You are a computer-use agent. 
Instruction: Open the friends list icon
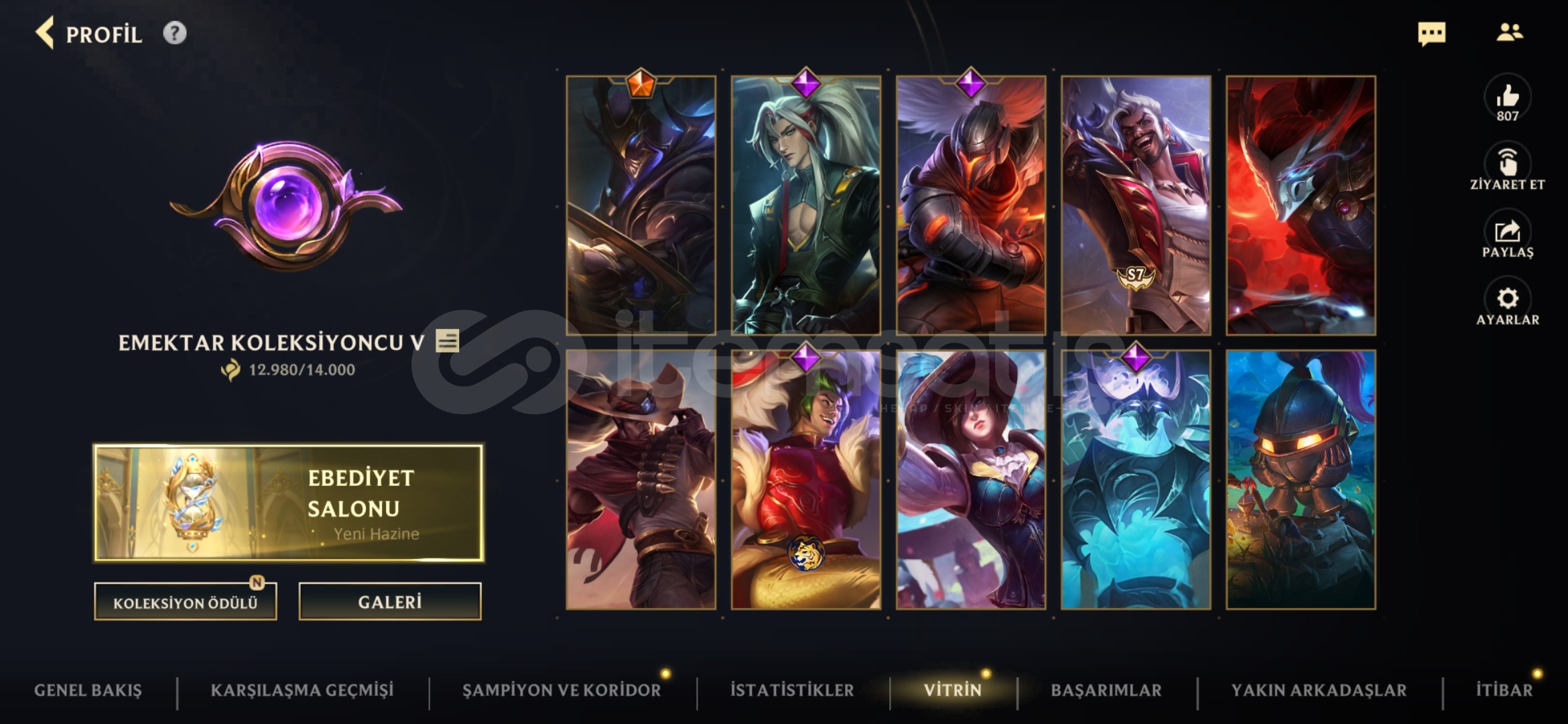point(1510,32)
